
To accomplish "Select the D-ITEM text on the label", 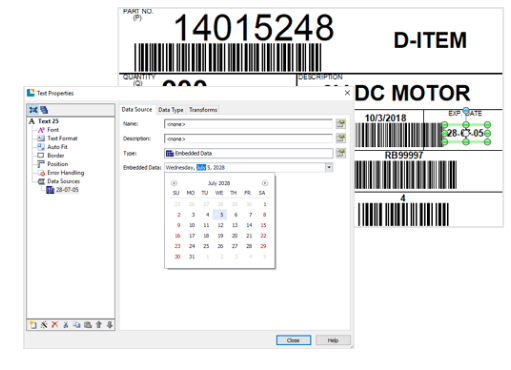I will point(430,40).
